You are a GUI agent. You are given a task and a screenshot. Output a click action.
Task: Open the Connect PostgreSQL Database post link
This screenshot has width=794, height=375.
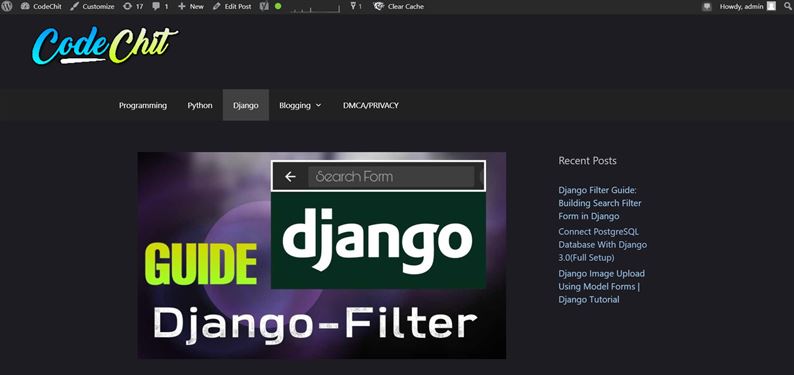coord(603,244)
